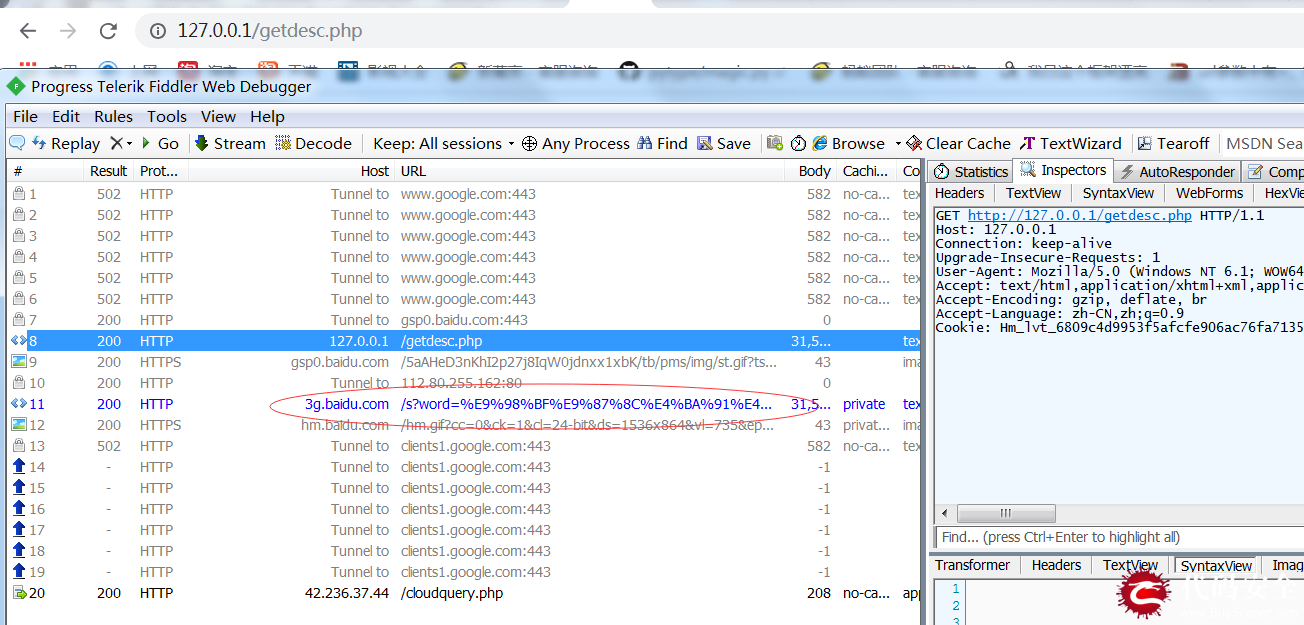Open the Tools menu
The image size is (1304, 625).
point(167,116)
